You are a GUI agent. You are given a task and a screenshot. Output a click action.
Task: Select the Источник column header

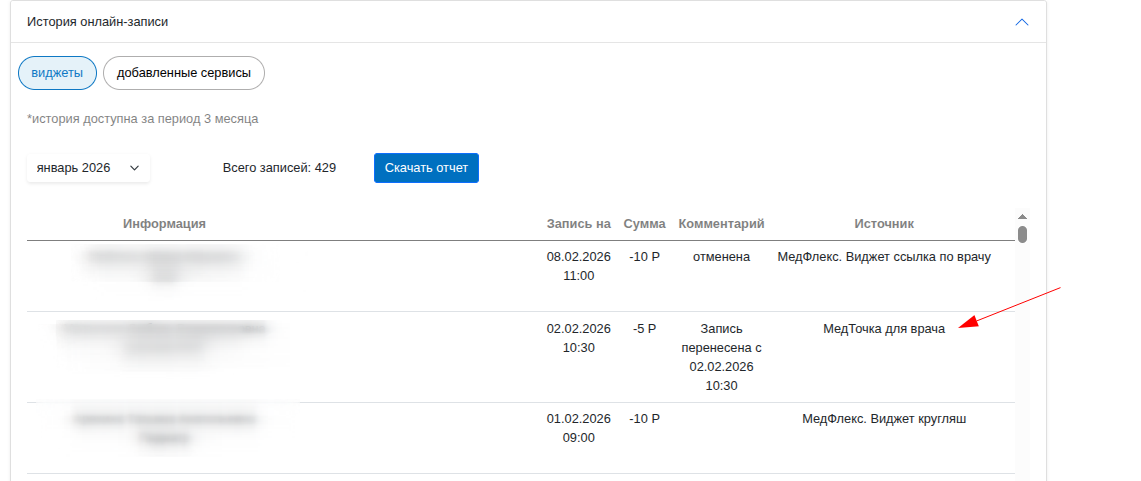coord(884,224)
